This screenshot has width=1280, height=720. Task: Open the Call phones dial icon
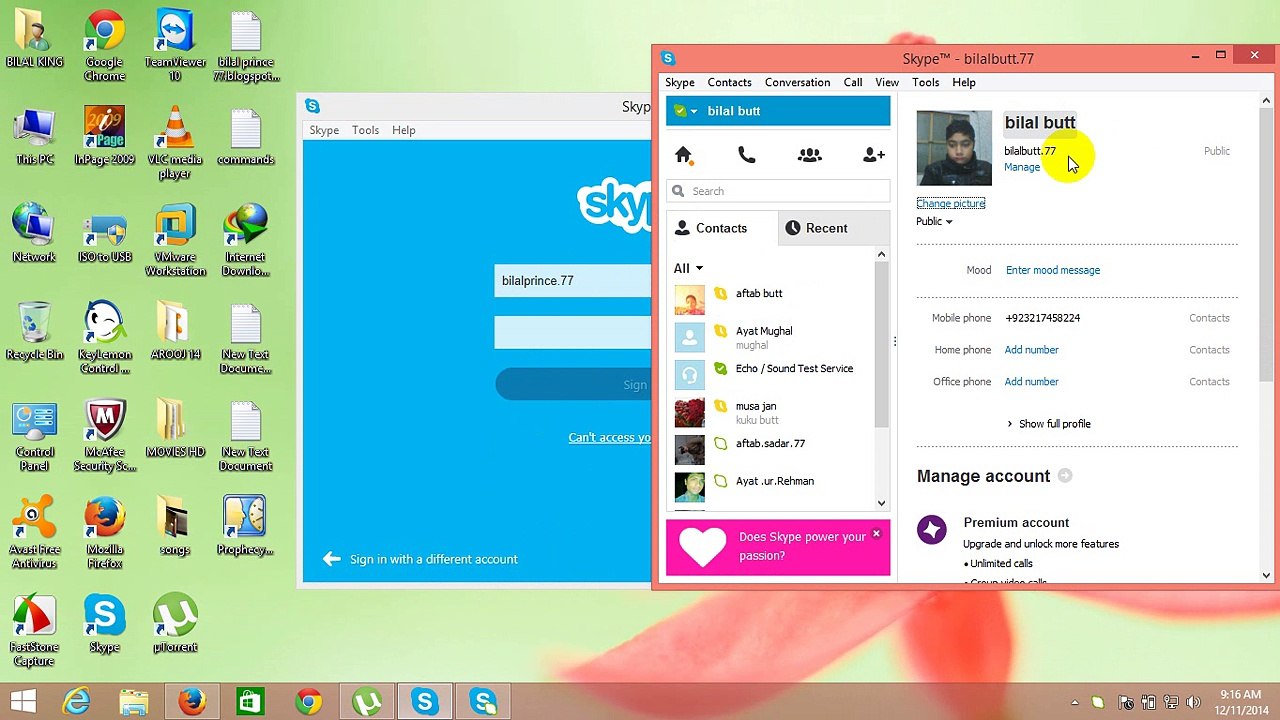pos(747,155)
